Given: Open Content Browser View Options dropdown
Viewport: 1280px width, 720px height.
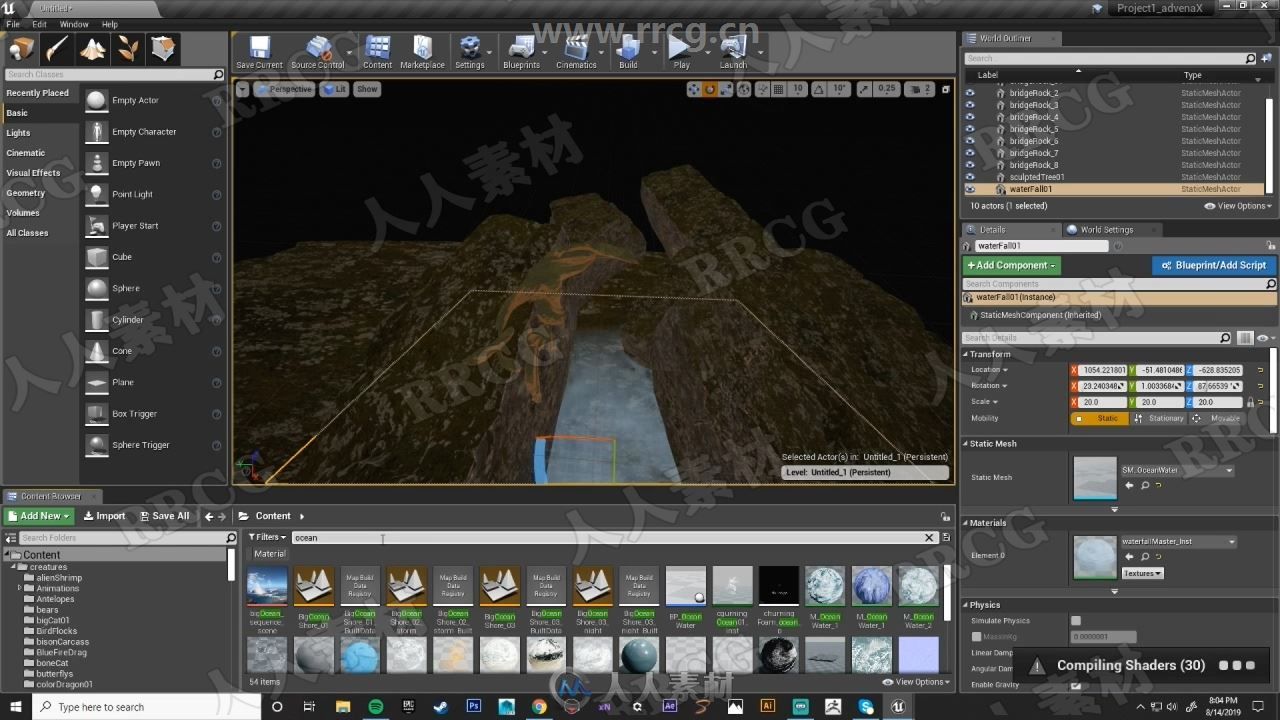Looking at the screenshot, I should (916, 682).
